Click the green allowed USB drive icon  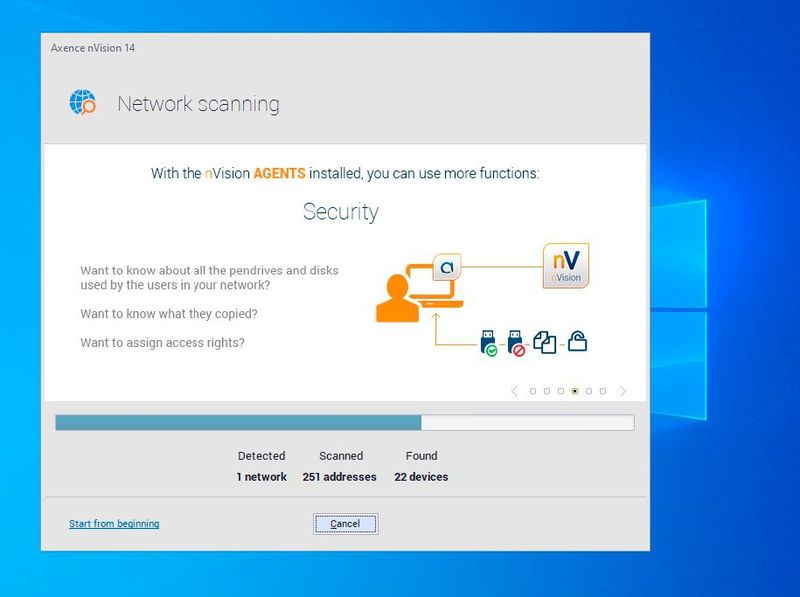coord(489,342)
